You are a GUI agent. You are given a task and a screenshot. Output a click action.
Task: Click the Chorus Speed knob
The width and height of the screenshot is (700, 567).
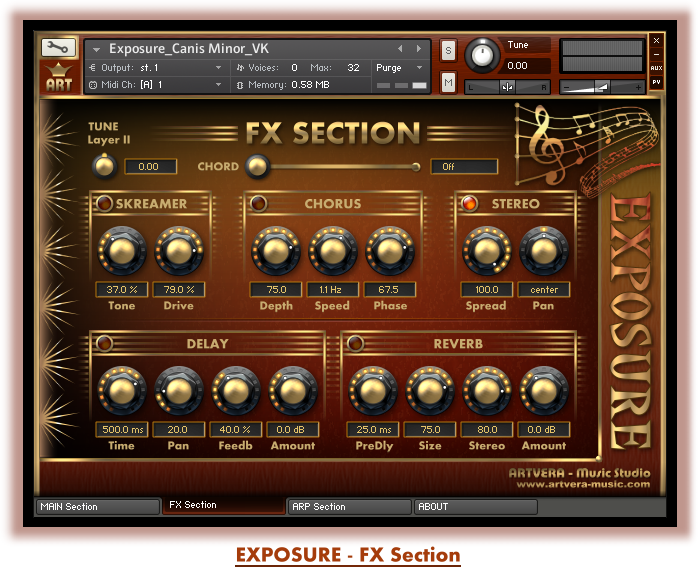[x=333, y=251]
